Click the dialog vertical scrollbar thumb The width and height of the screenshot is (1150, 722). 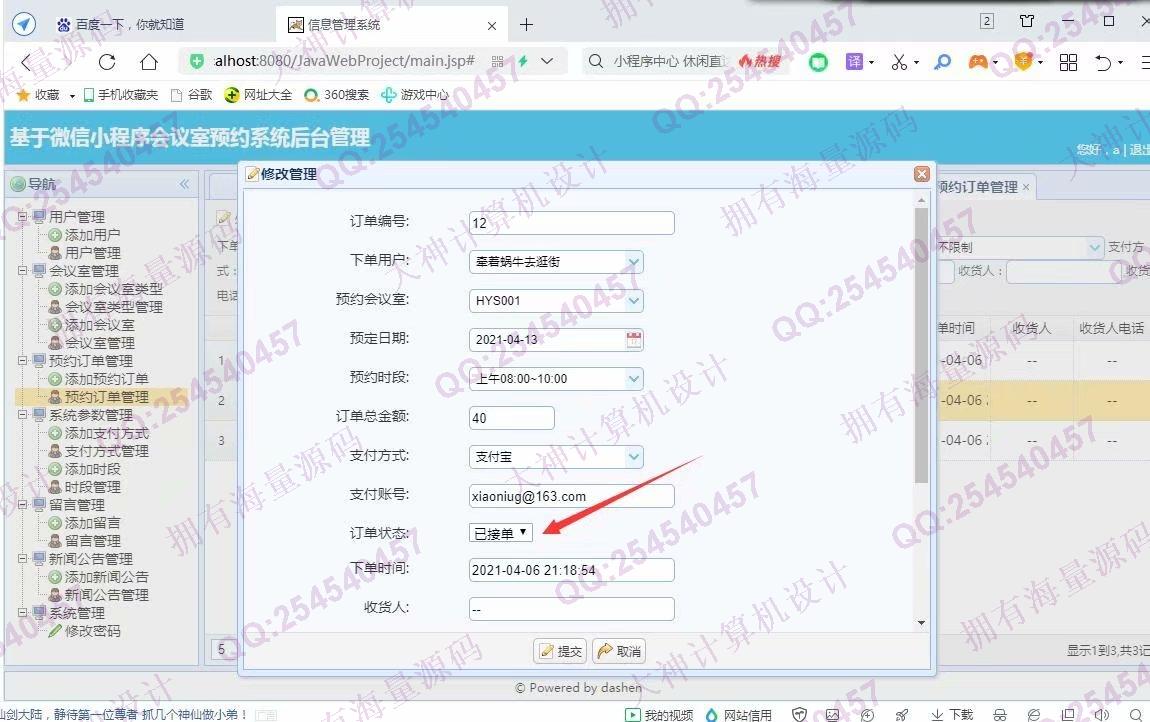click(921, 345)
